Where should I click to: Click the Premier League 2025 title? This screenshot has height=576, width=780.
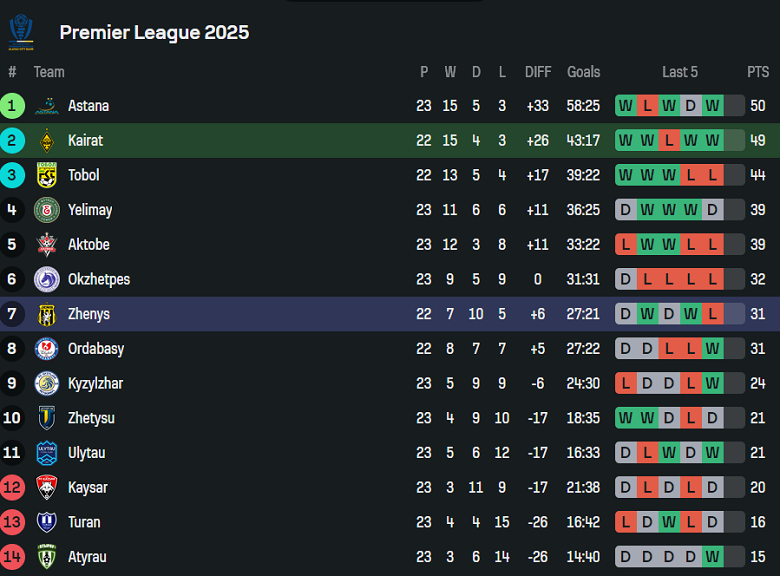coord(154,32)
